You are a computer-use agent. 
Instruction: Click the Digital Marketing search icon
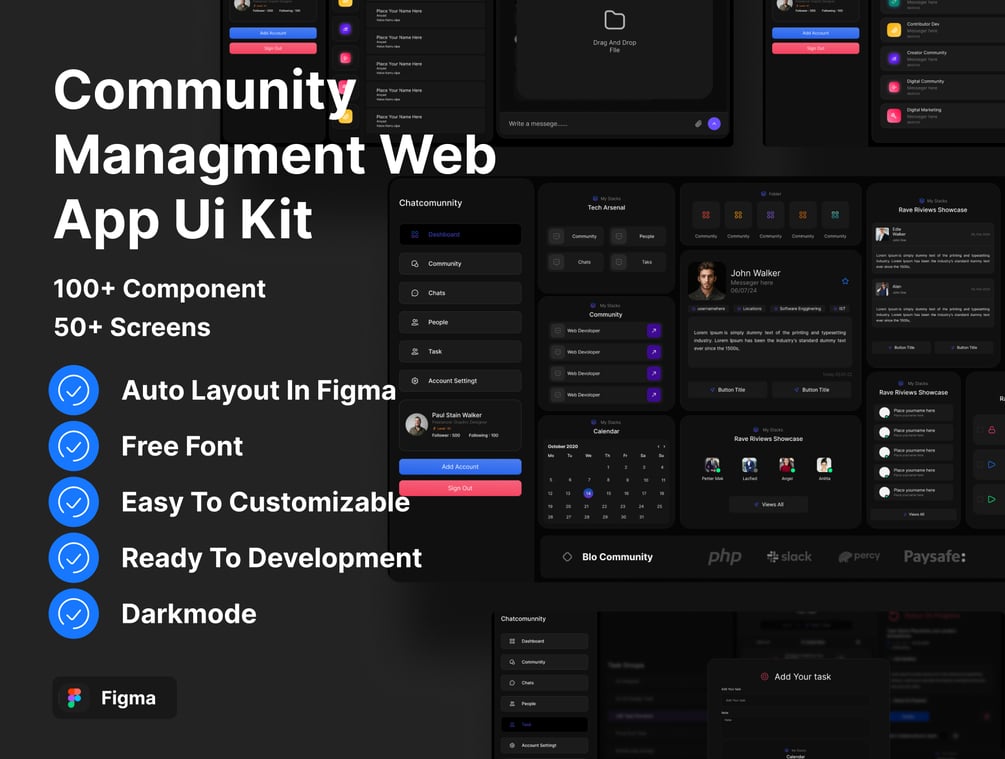tap(893, 115)
